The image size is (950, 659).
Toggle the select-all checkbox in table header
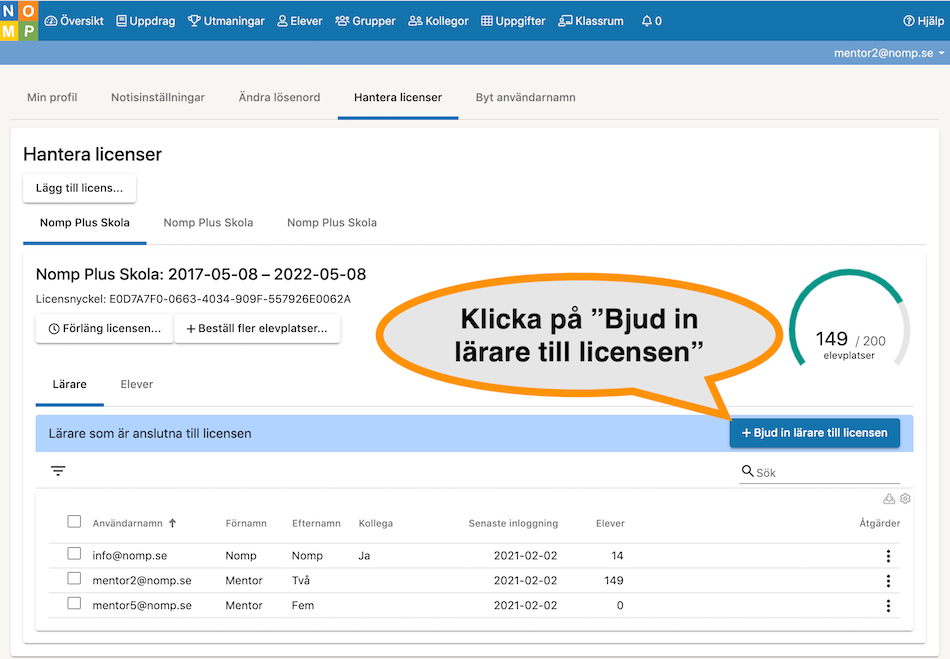[x=74, y=522]
